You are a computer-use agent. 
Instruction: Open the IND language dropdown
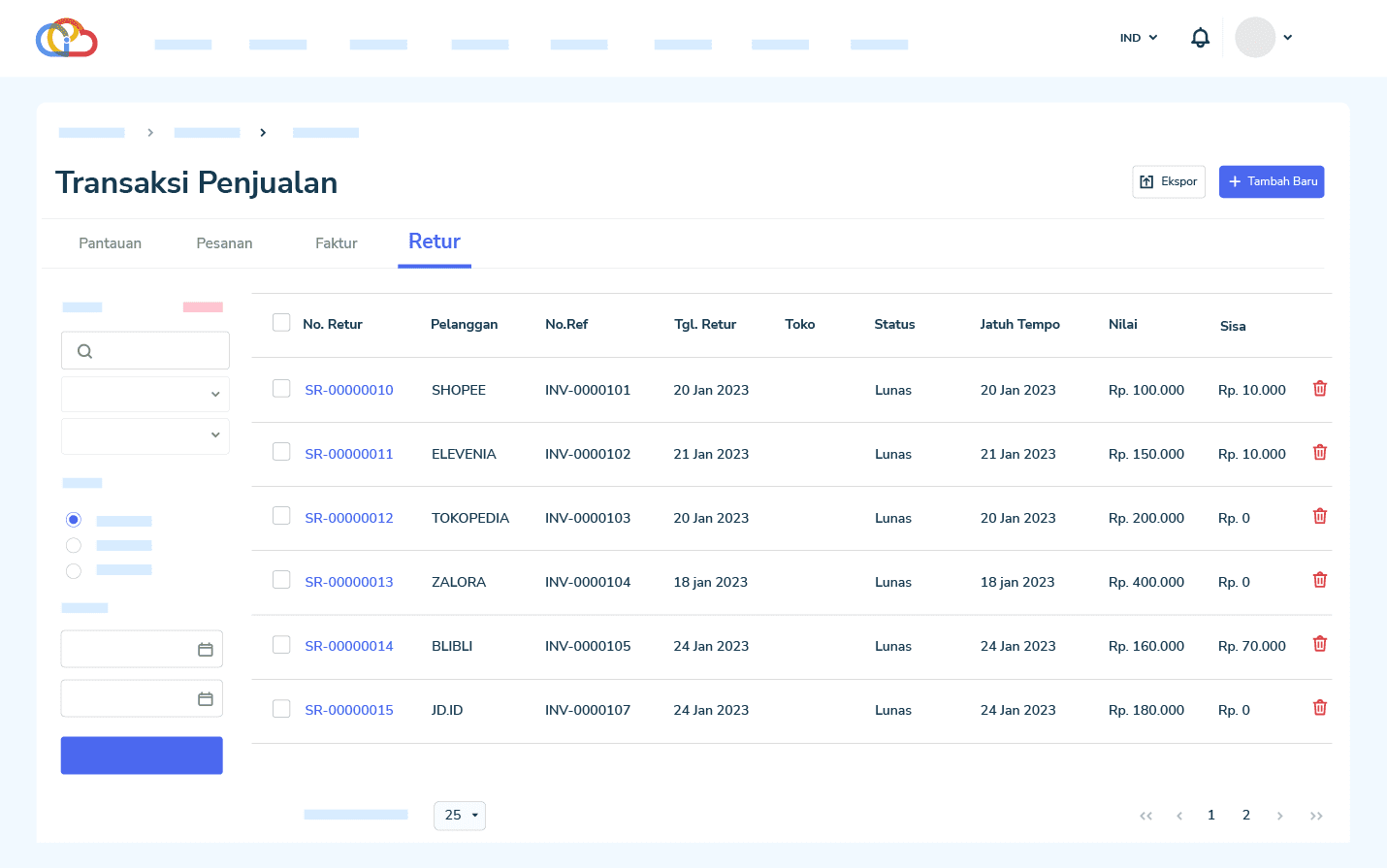pyautogui.click(x=1139, y=38)
